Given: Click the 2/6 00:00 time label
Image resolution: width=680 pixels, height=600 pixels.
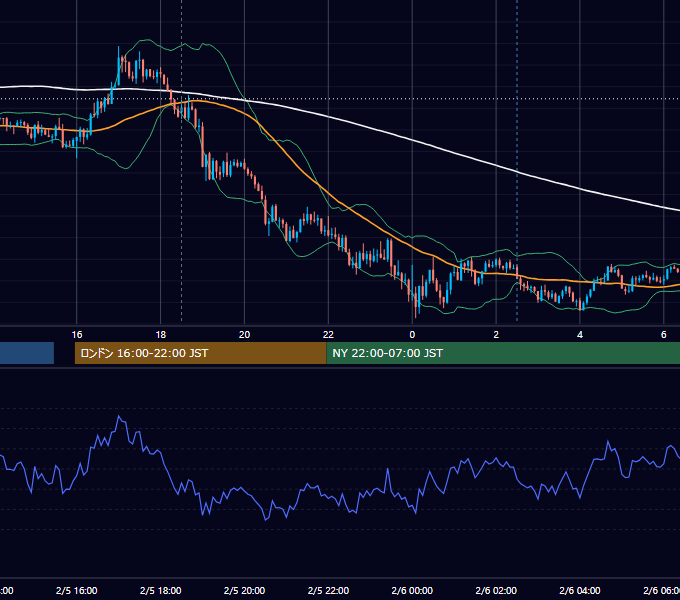Looking at the screenshot, I should pyautogui.click(x=412, y=590).
